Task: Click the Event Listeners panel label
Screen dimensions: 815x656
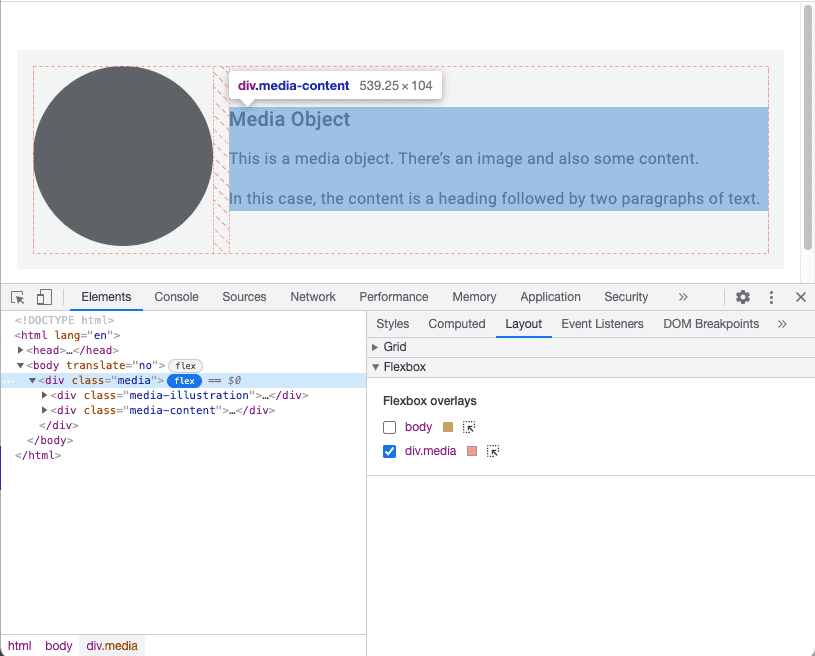Action: [x=602, y=323]
